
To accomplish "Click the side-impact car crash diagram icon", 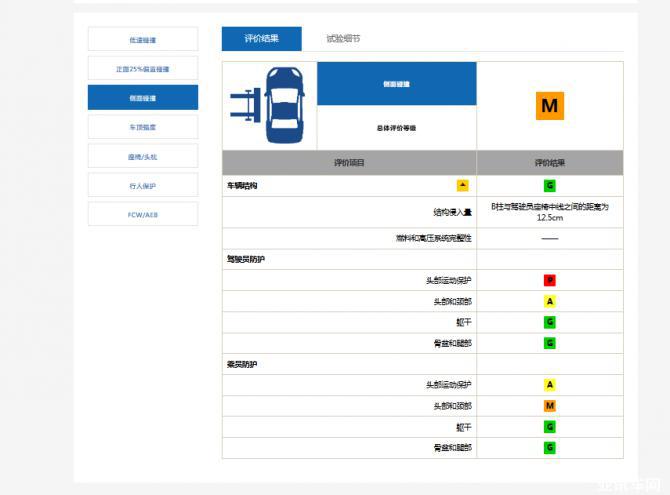I will (269, 105).
